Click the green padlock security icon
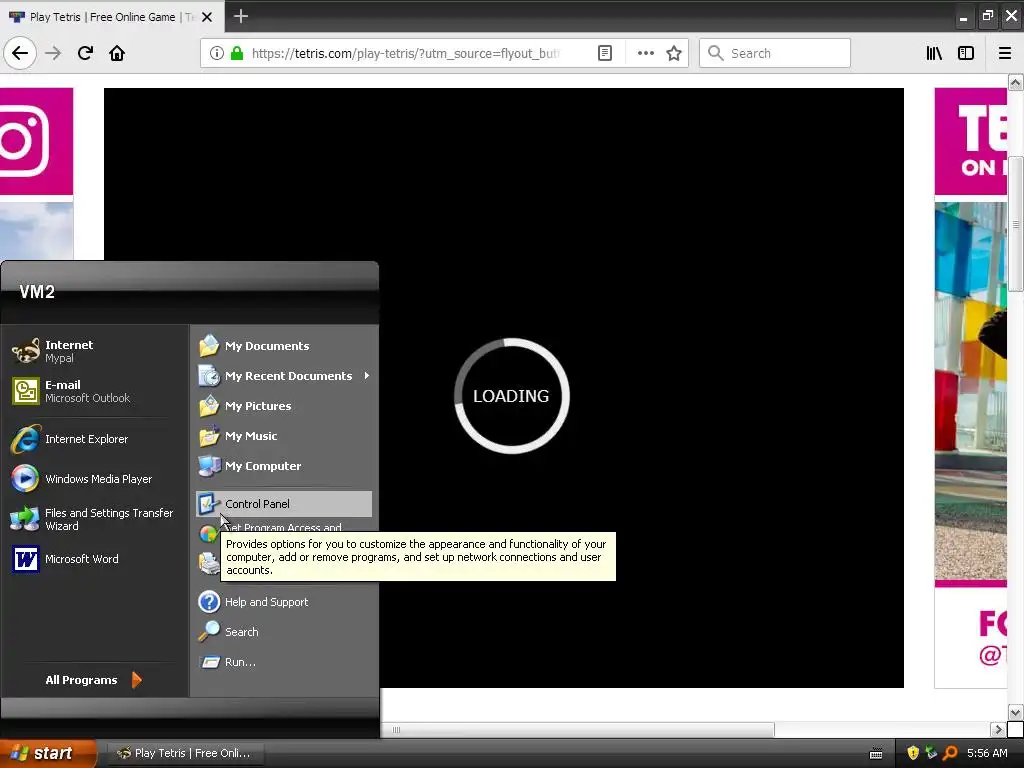Image resolution: width=1024 pixels, height=768 pixels. 237,53
